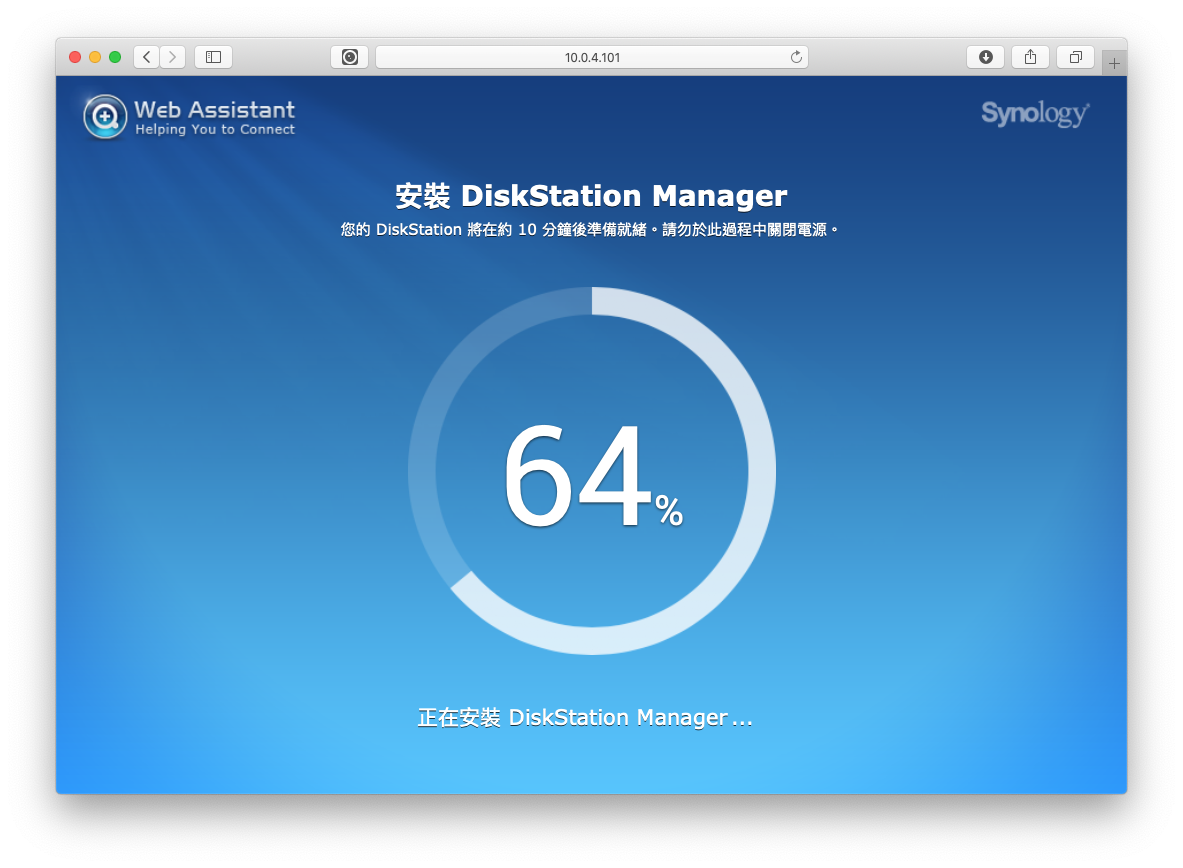Focus the address bar showing 10.0.4.101
This screenshot has width=1183, height=868.
coord(592,57)
